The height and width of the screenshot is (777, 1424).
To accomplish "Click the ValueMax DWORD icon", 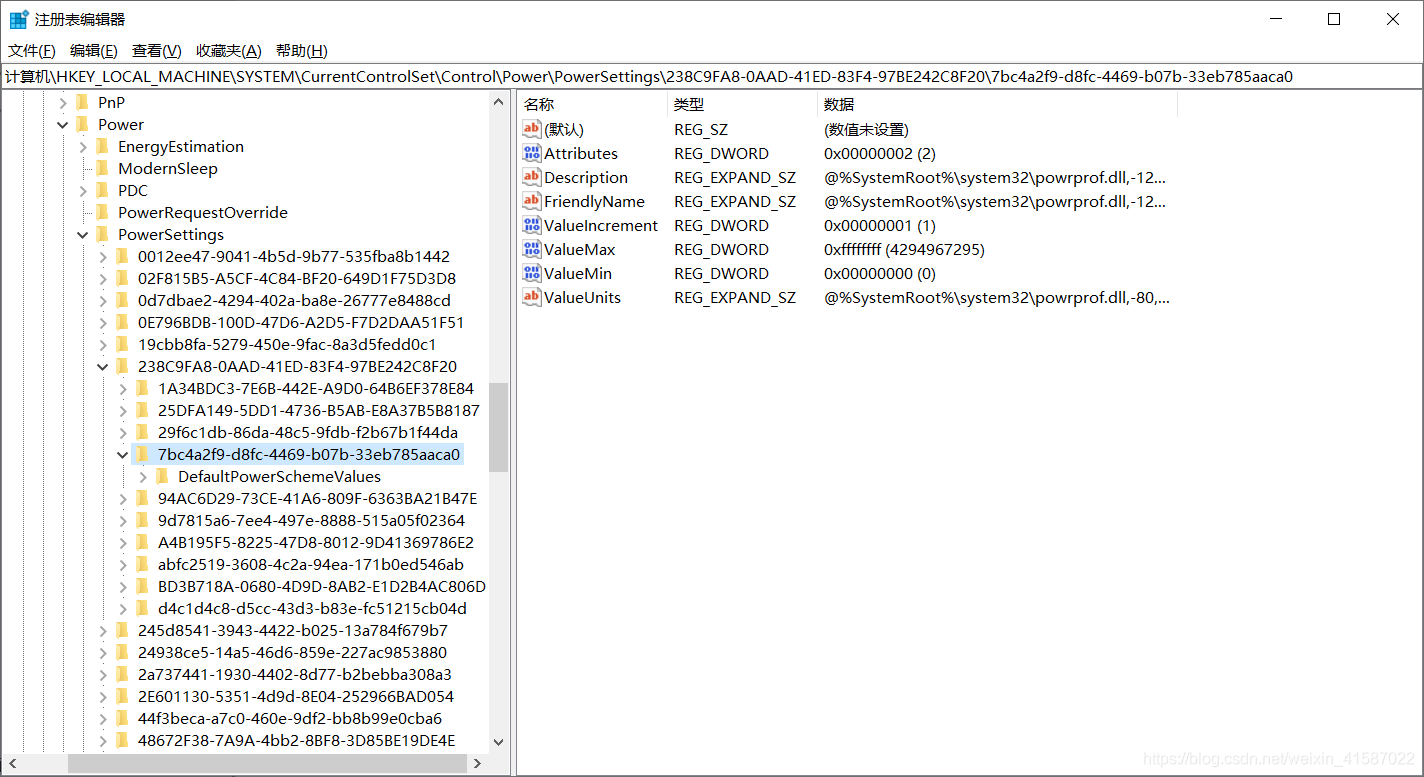I will 532,249.
